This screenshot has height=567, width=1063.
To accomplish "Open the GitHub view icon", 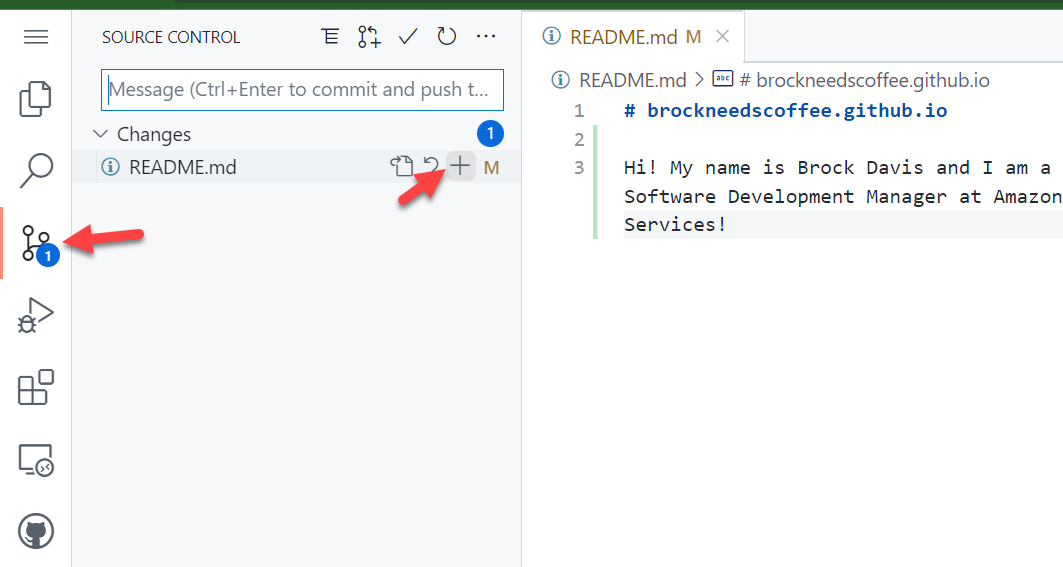I will pos(35,531).
